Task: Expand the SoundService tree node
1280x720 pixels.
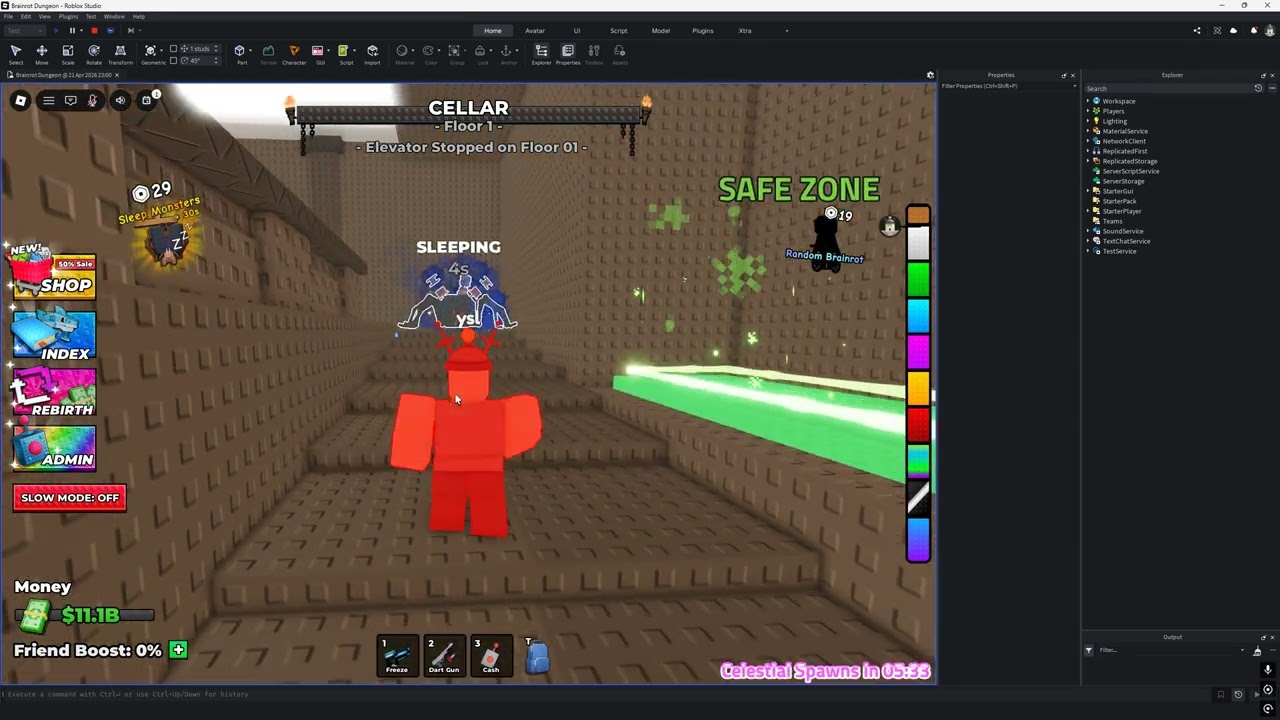Action: click(1089, 231)
